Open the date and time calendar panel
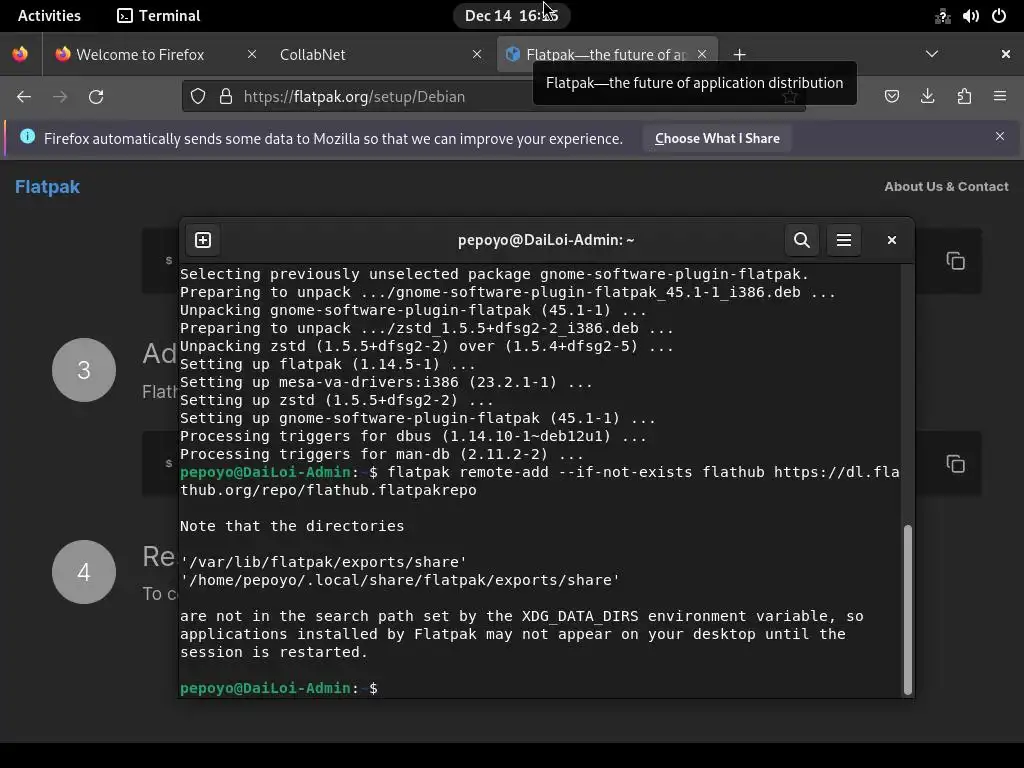The height and width of the screenshot is (768, 1024). (x=511, y=16)
